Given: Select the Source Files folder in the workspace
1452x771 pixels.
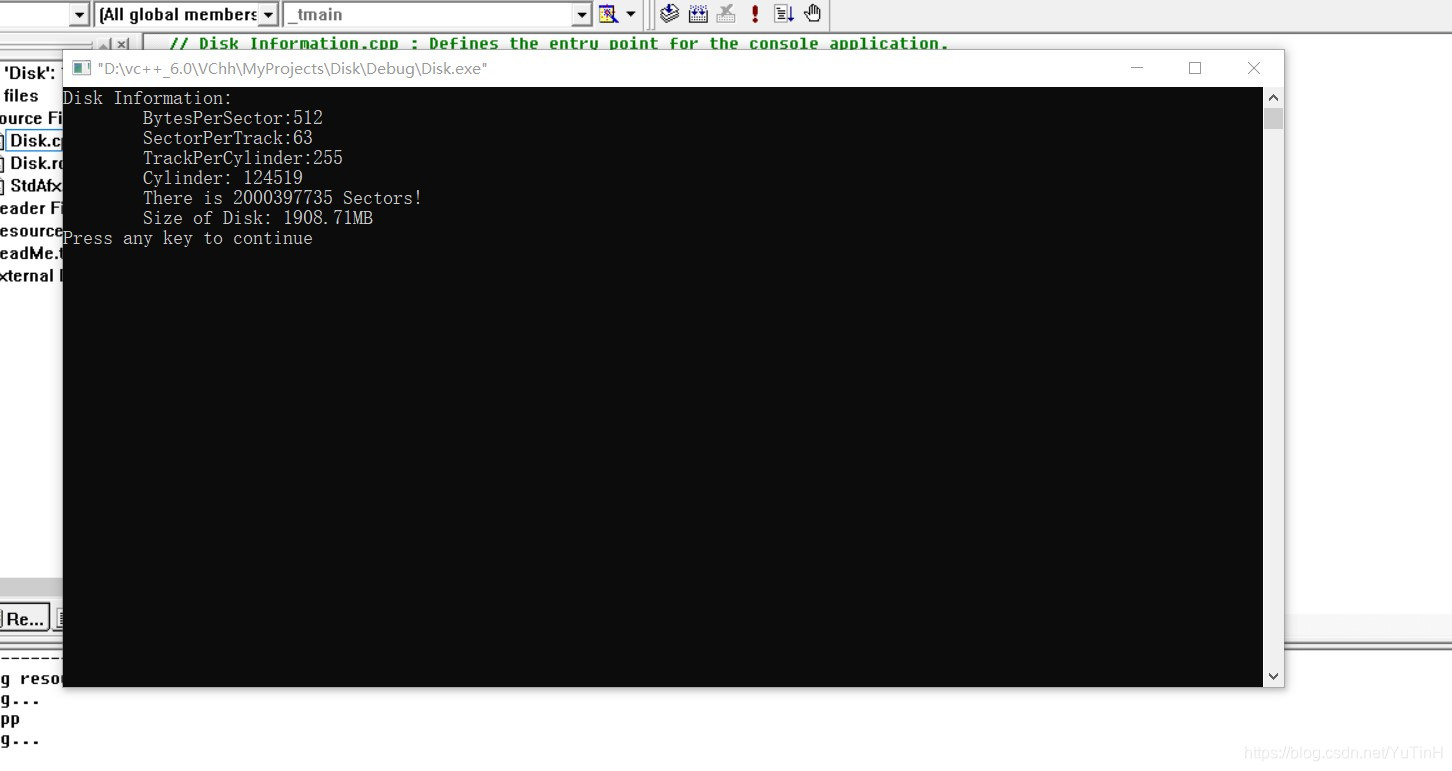Looking at the screenshot, I should [x=31, y=118].
